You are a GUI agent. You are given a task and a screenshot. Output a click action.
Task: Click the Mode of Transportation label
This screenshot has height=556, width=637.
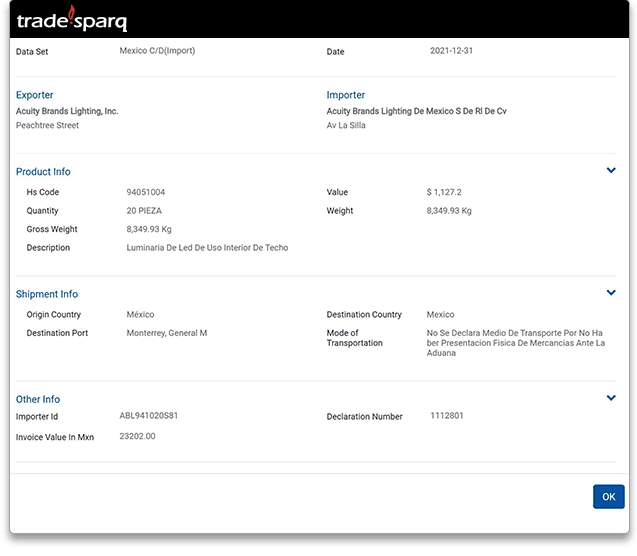tap(355, 338)
